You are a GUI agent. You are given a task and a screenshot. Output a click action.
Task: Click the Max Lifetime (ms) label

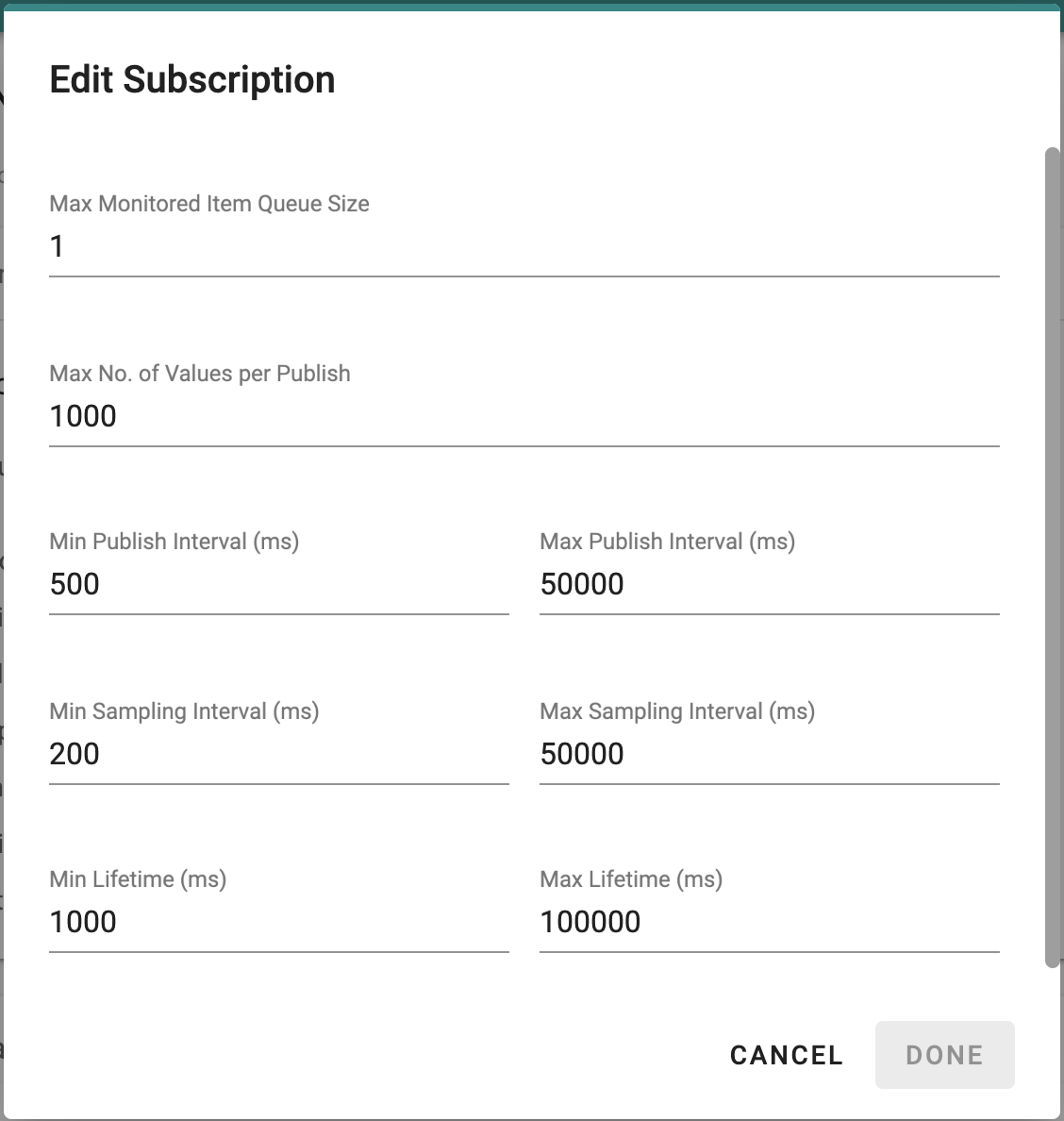point(631,879)
